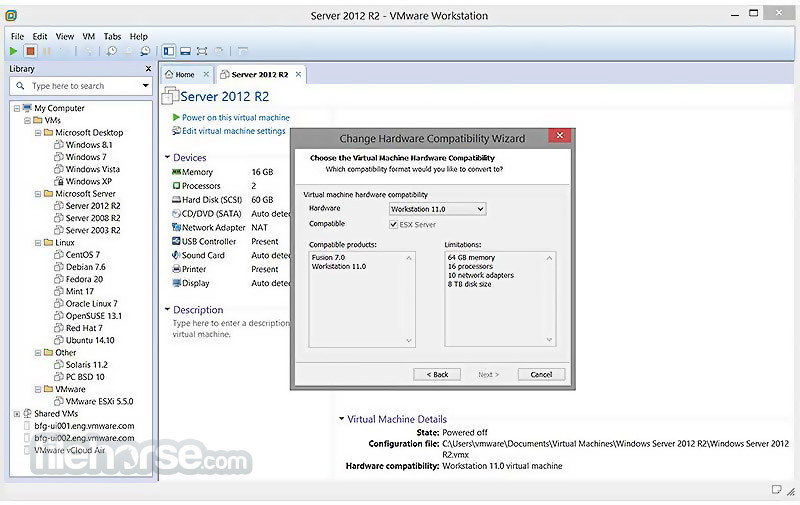The image size is (800, 505).
Task: Click the Pause toolbar icon
Action: pos(46,51)
